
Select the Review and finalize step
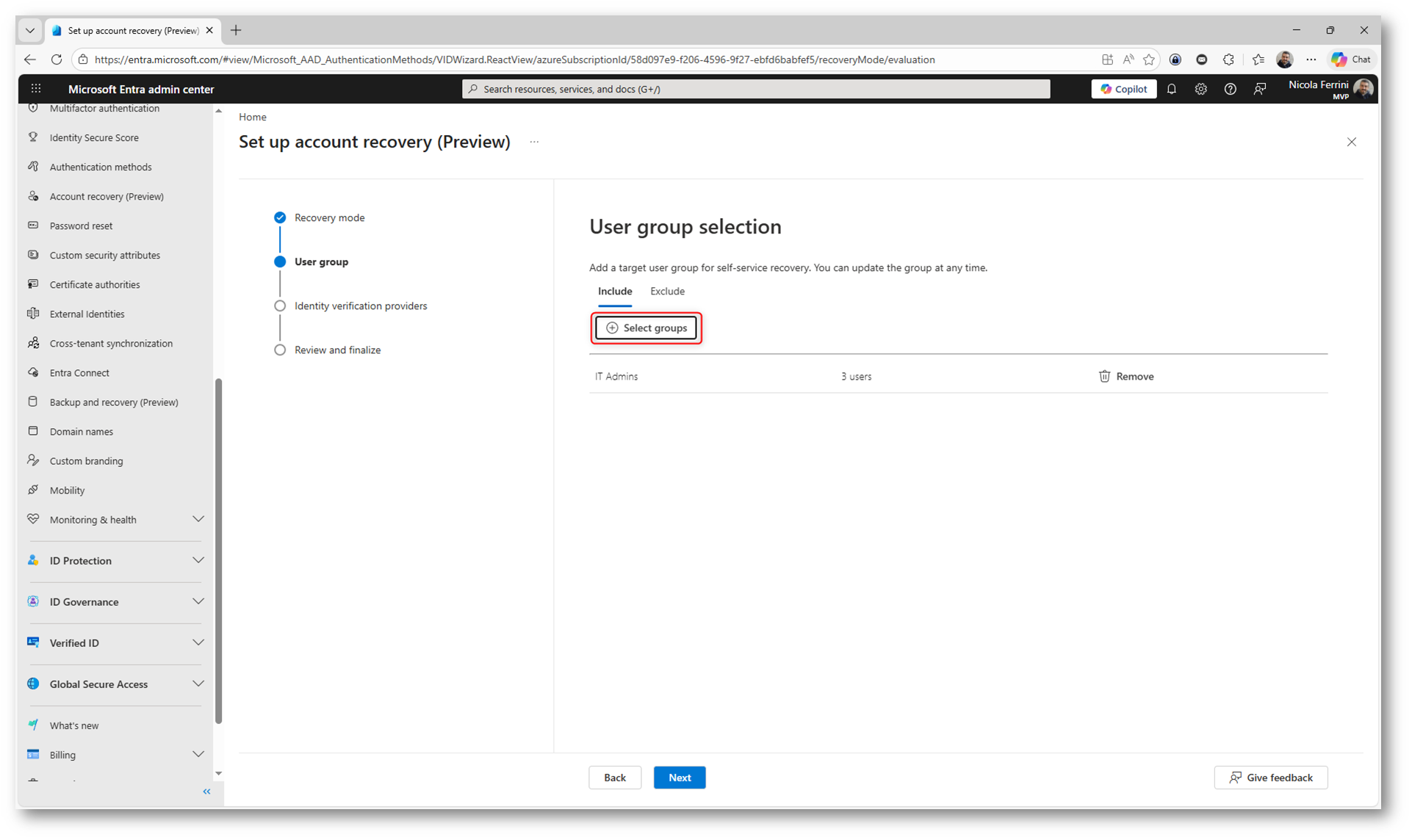(337, 350)
